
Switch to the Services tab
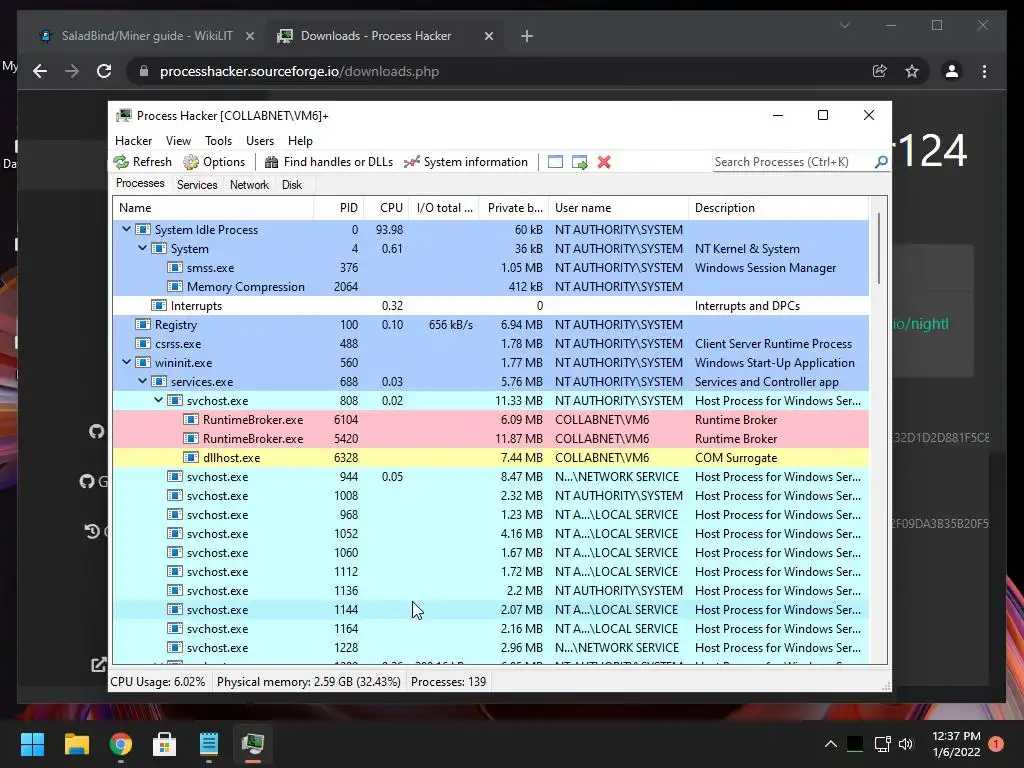(197, 185)
